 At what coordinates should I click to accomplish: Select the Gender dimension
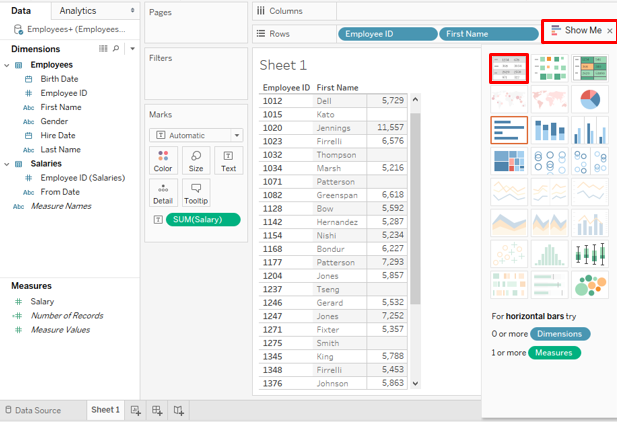click(x=54, y=122)
